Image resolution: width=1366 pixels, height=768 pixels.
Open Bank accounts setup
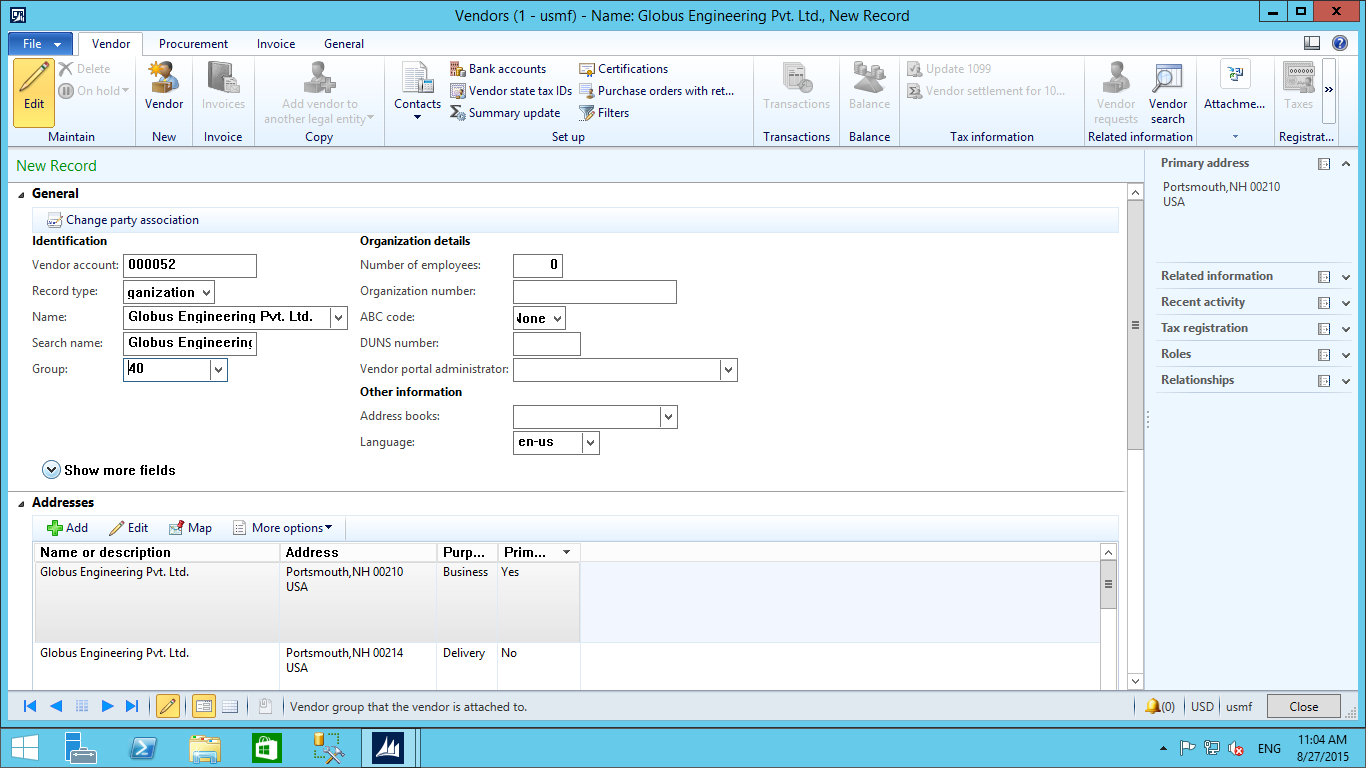(x=498, y=69)
